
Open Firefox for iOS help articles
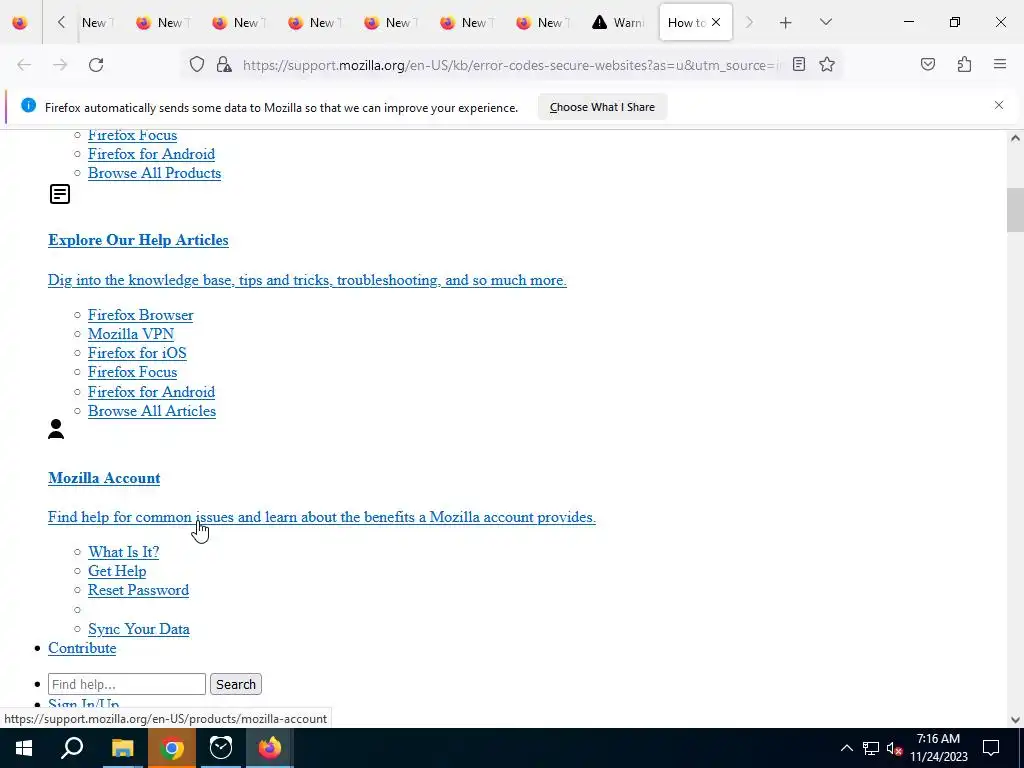[x=137, y=353]
